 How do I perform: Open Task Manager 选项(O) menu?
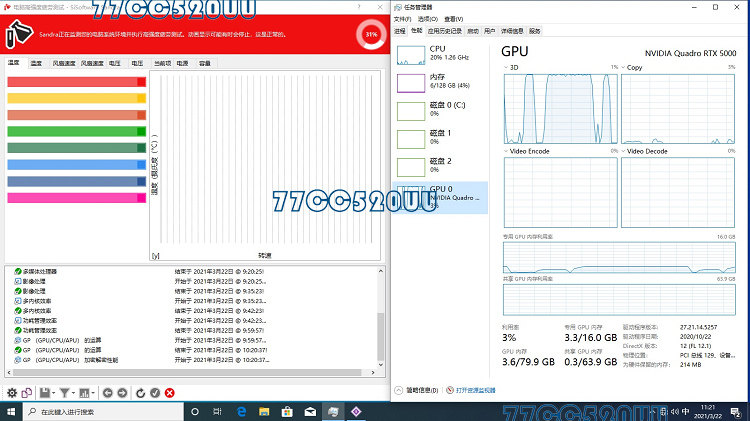coord(428,19)
